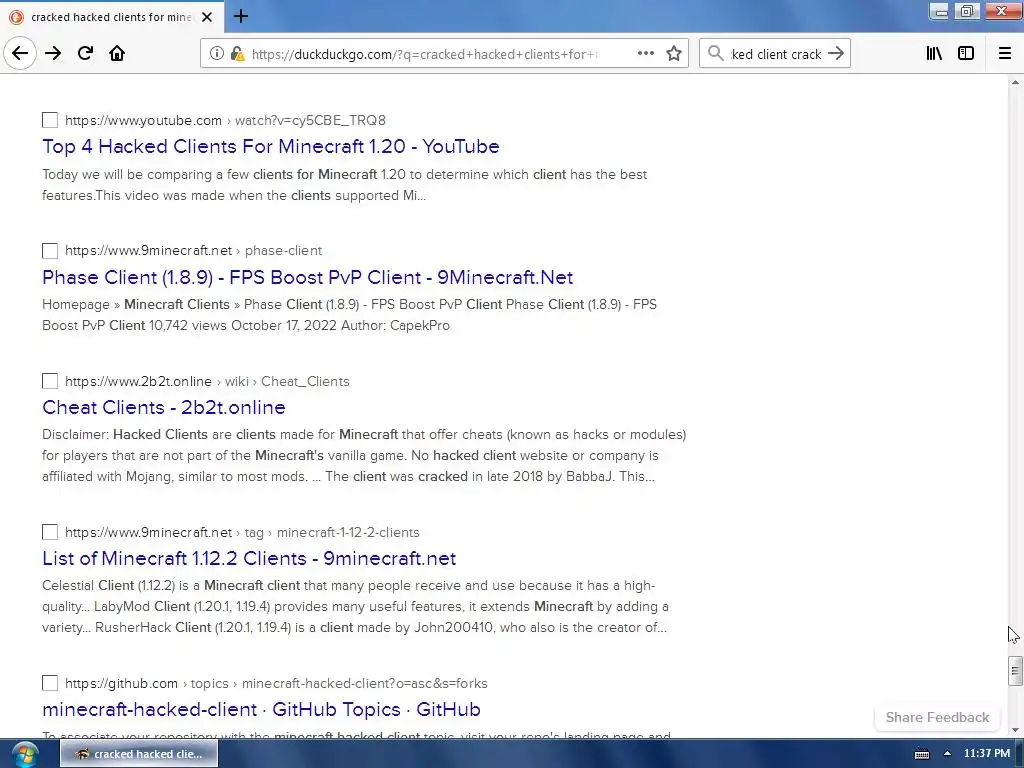Submit search with arrow button
Viewport: 1024px width, 768px height.
836,54
